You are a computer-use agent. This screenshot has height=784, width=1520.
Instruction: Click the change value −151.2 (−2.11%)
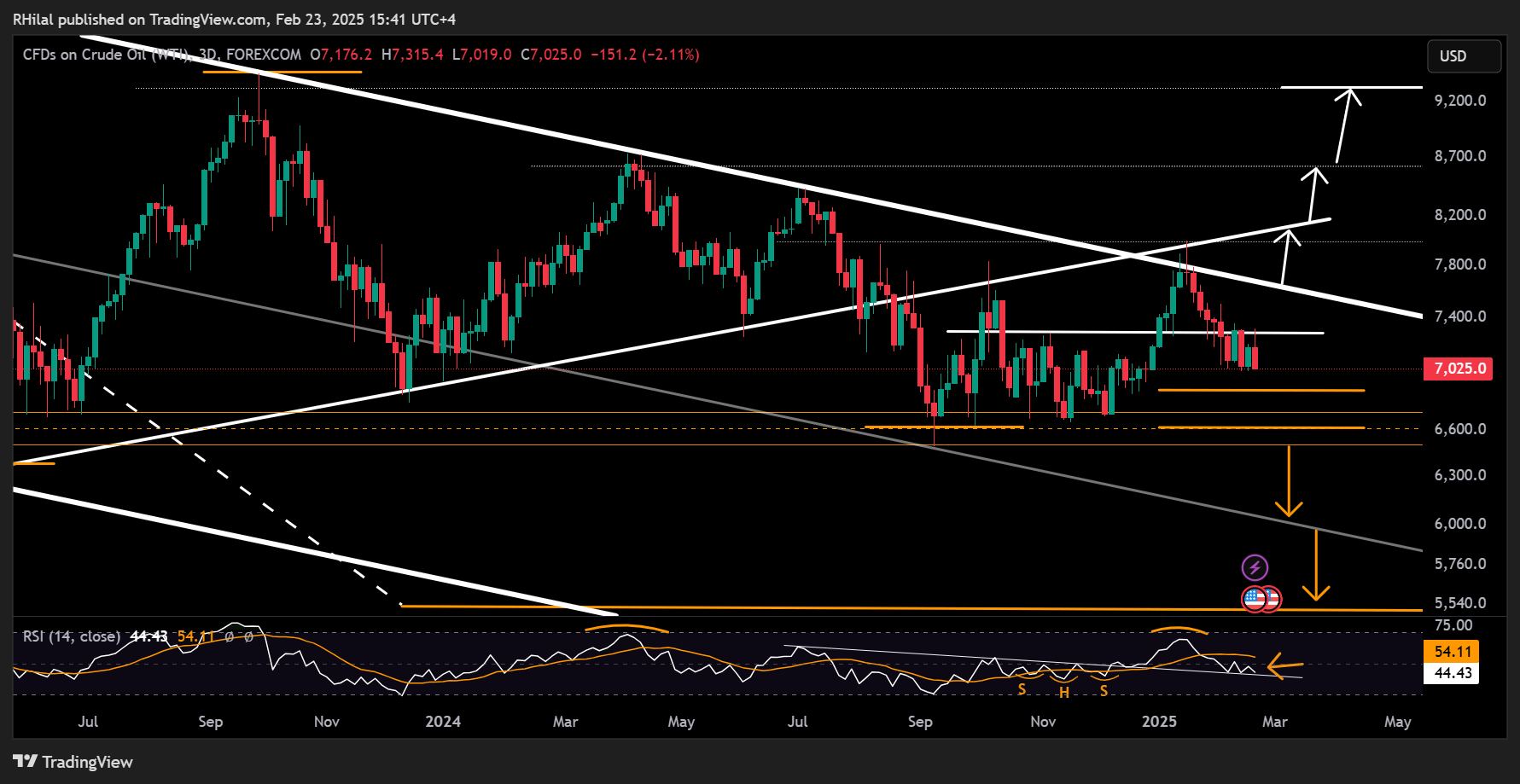pos(645,55)
